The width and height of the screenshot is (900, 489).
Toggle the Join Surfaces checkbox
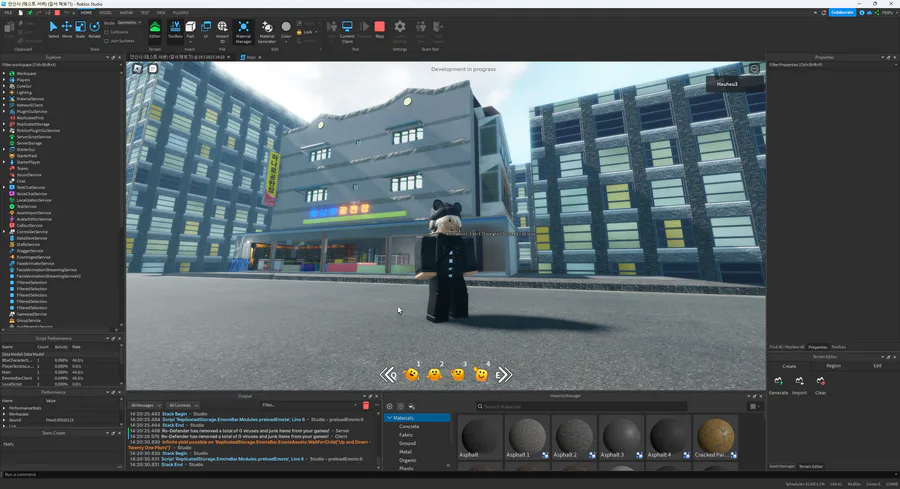point(106,41)
